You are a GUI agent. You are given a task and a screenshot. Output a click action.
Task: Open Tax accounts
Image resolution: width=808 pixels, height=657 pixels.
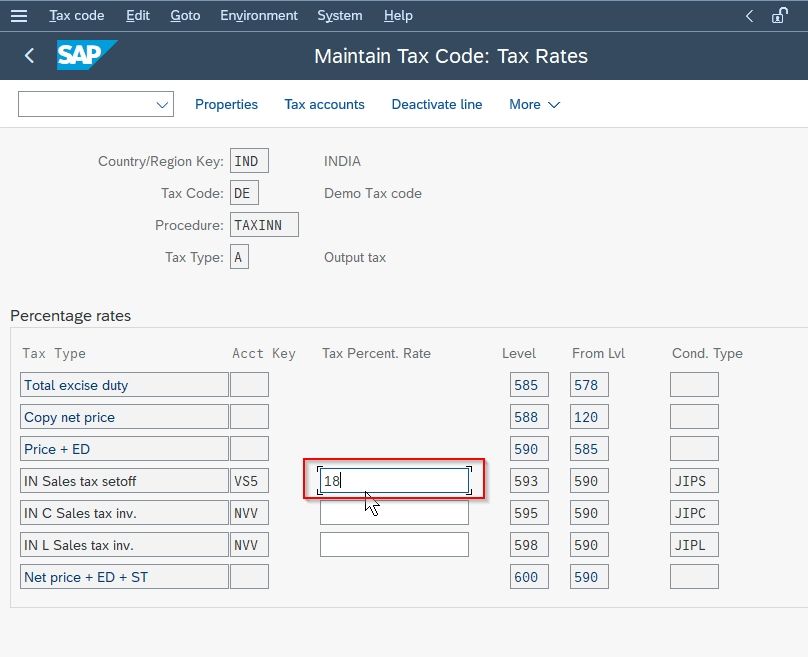[x=324, y=105]
